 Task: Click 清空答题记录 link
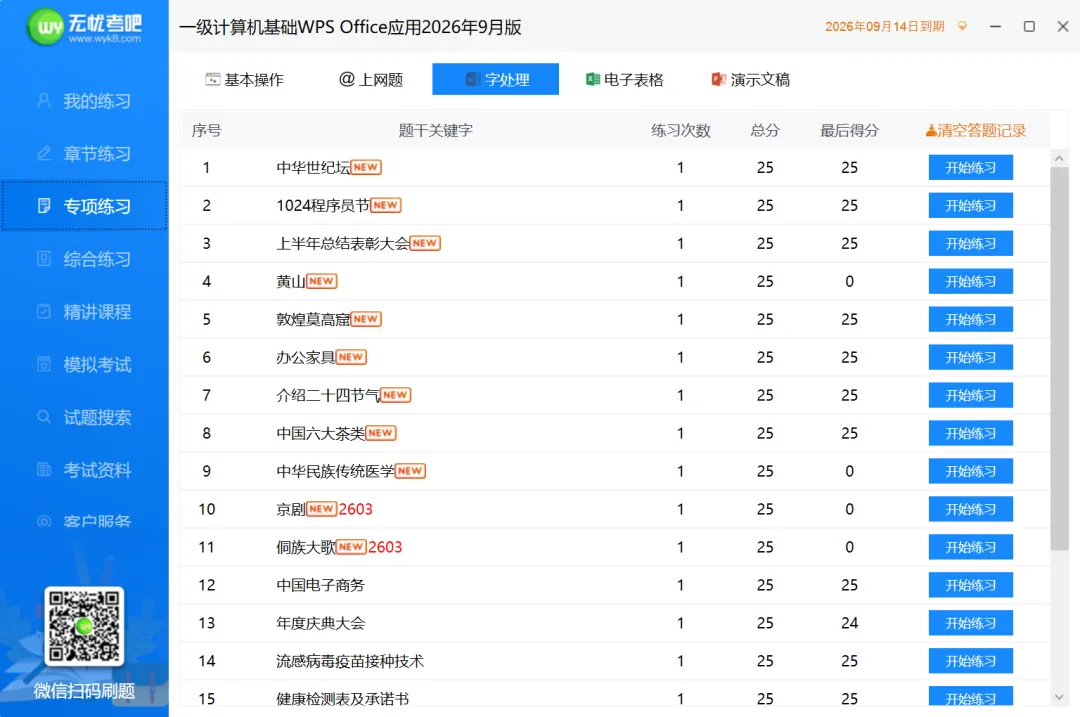point(975,130)
